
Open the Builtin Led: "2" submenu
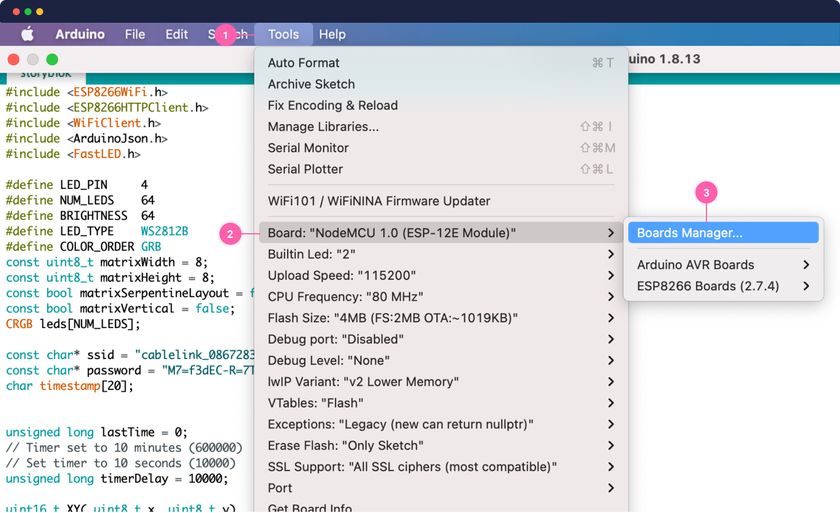coord(440,254)
